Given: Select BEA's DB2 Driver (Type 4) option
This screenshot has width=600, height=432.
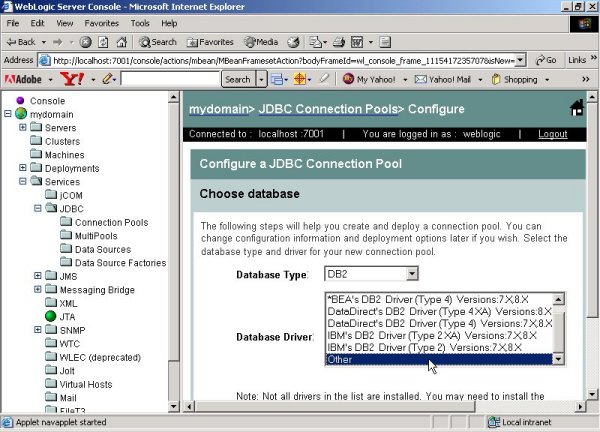Looking at the screenshot, I should click(x=439, y=299).
